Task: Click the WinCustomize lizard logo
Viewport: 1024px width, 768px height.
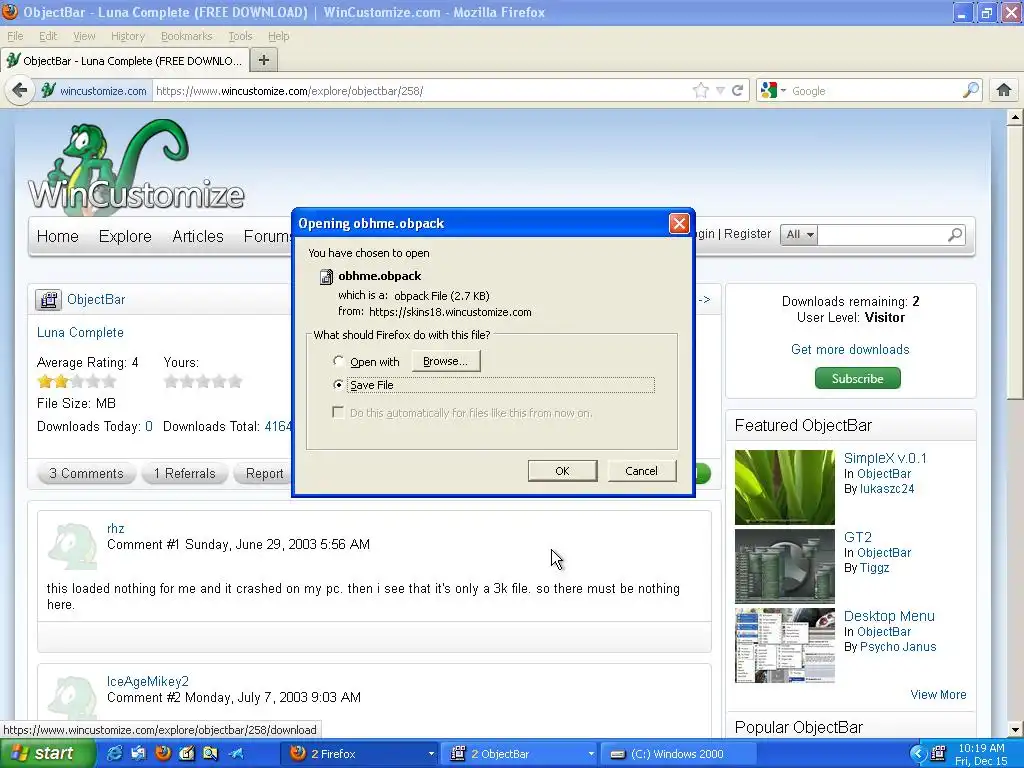Action: (x=136, y=167)
